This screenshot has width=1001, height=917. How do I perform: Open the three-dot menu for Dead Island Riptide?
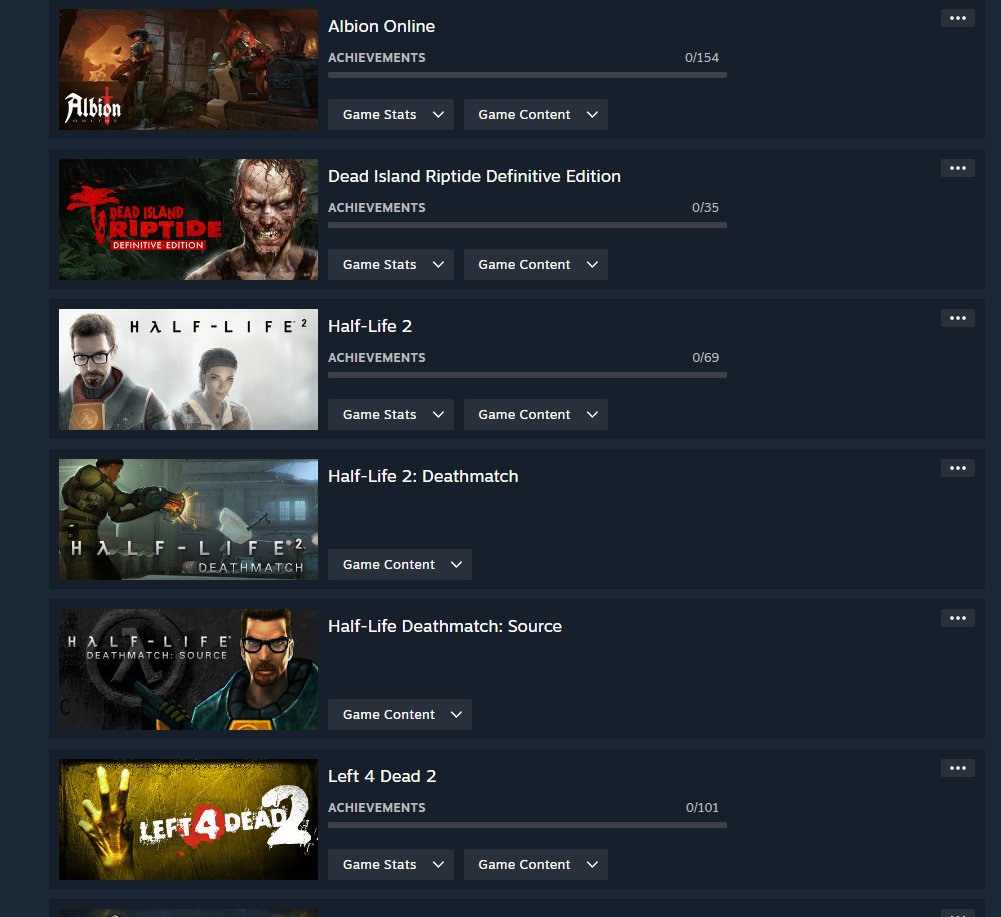point(958,168)
